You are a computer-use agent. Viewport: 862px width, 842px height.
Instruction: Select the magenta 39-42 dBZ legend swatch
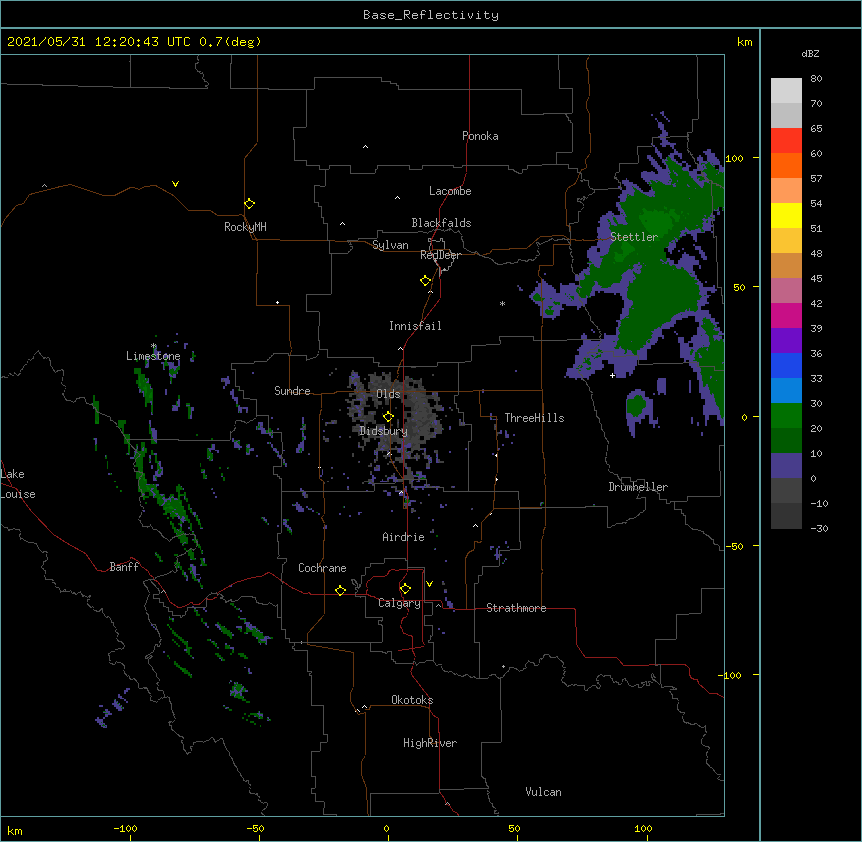(x=786, y=315)
